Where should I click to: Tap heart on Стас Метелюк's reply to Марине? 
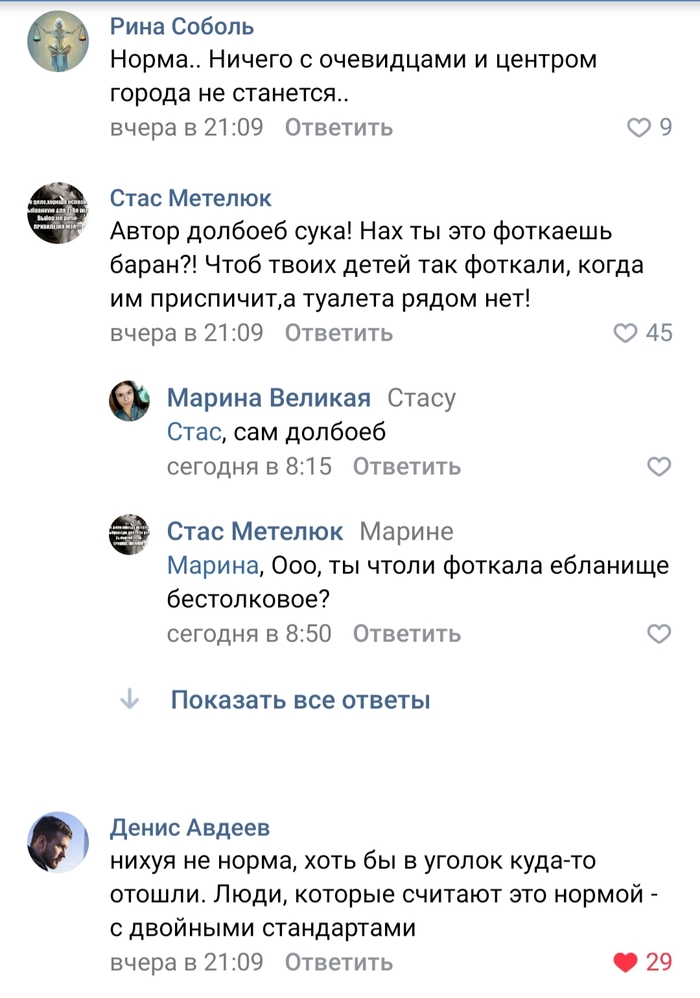[x=659, y=633]
